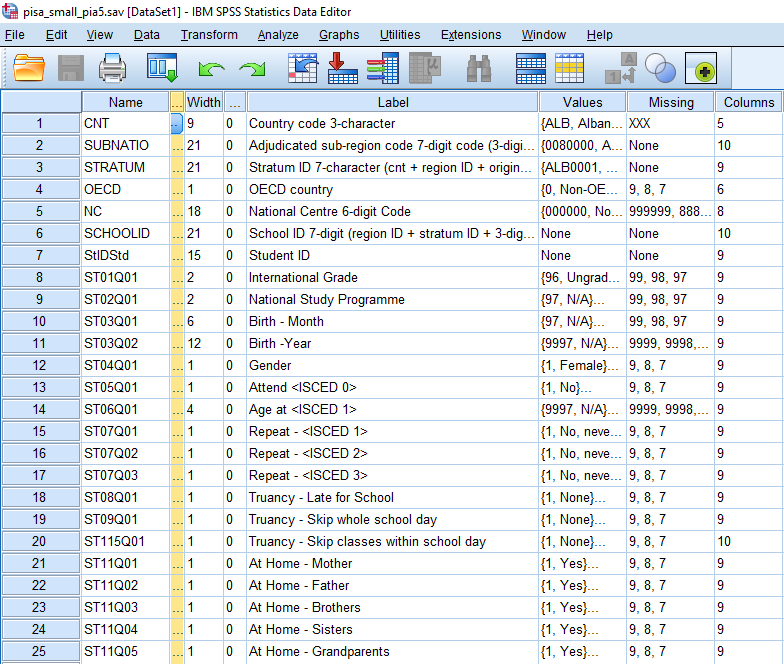Click the green plus toolbar icon

click(701, 68)
